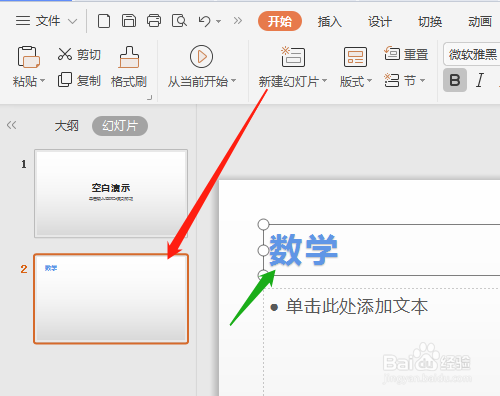
Task: Toggle bold formatting
Action: tap(455, 80)
